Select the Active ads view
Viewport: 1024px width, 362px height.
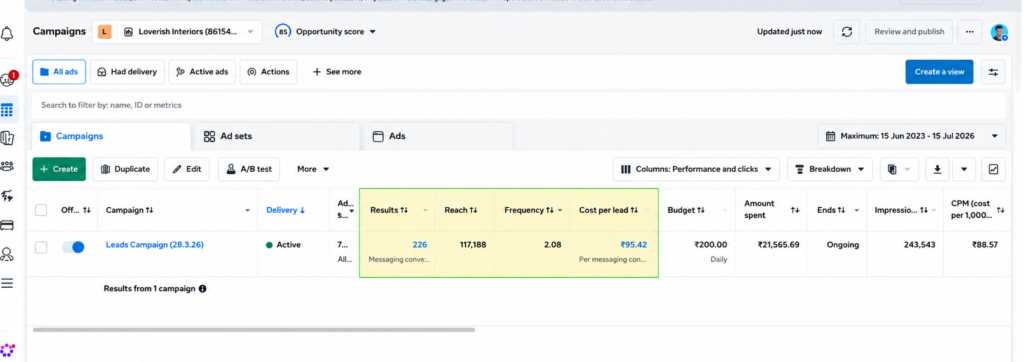(x=202, y=72)
